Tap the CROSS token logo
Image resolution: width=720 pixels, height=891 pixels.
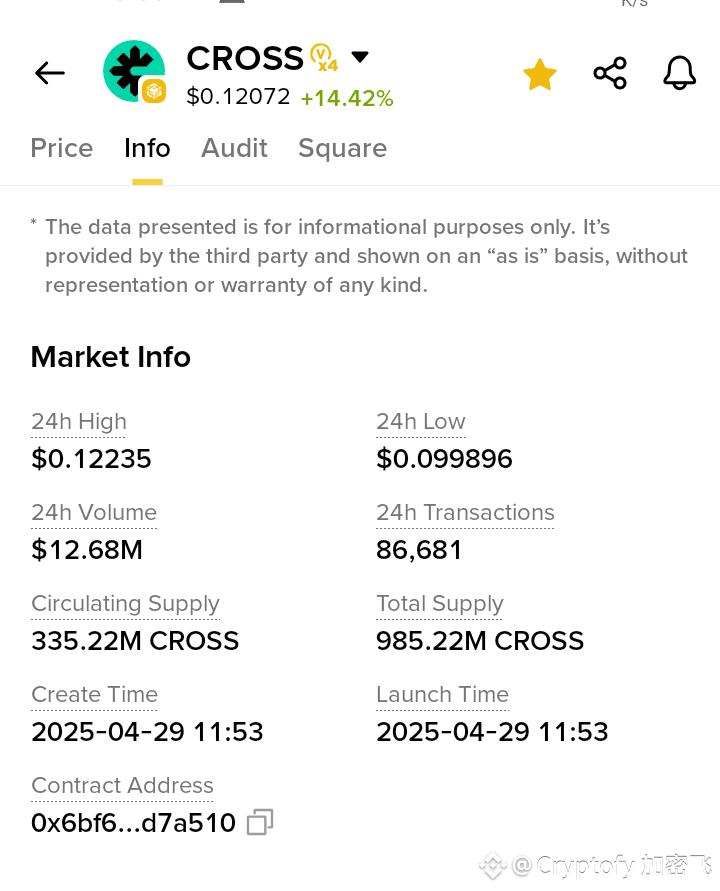click(132, 69)
